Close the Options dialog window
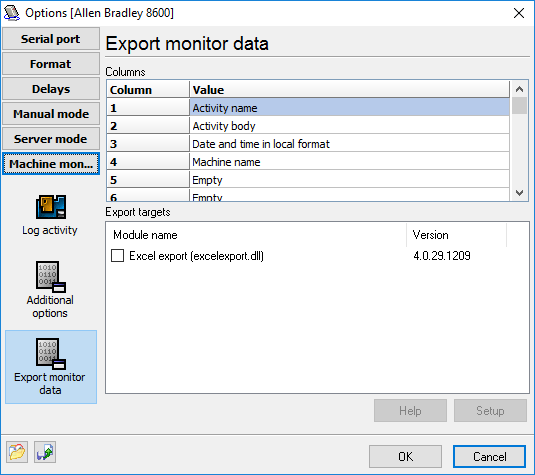Screen dimensions: 535x475 [519, 13]
